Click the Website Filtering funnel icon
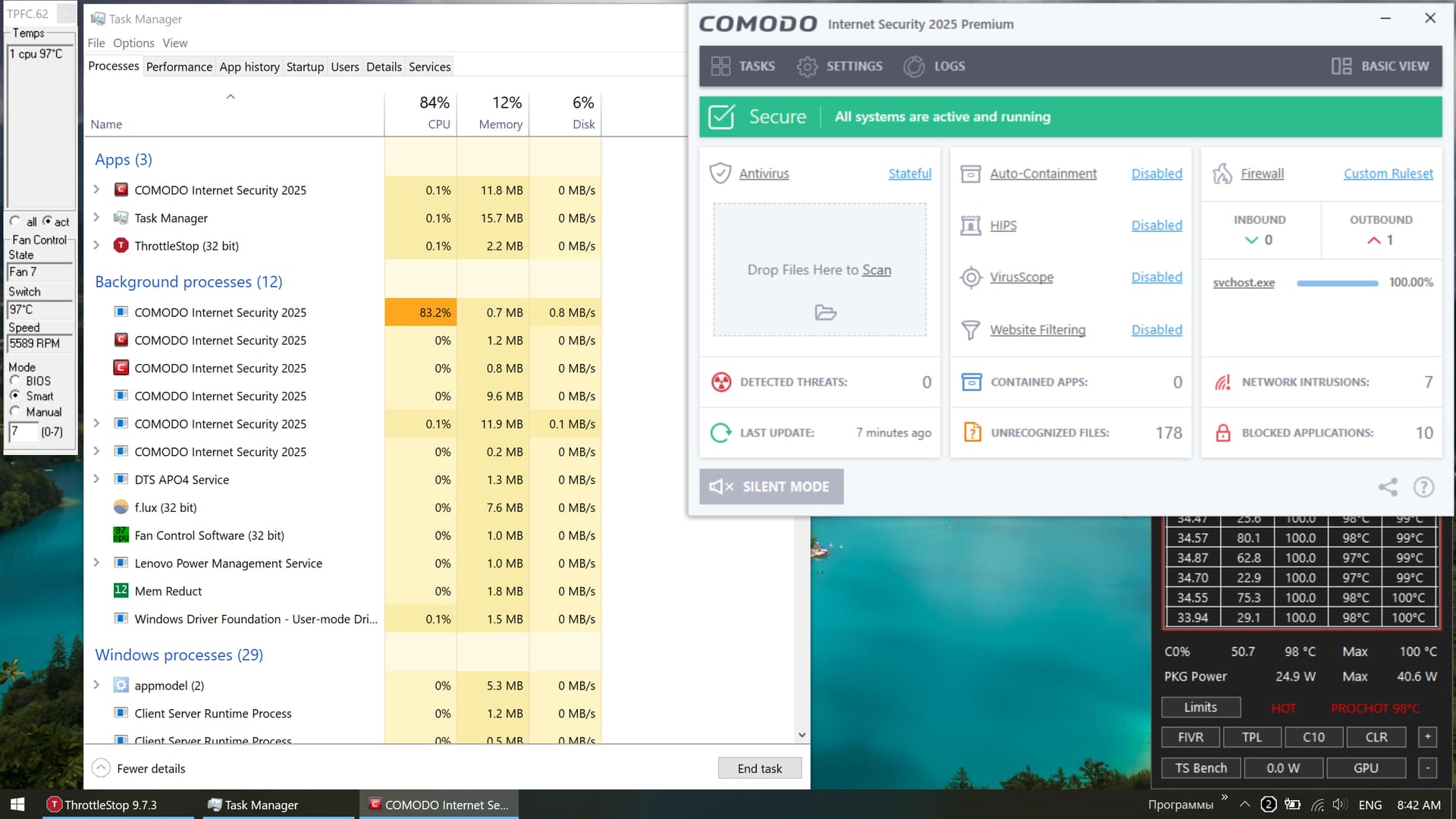The image size is (1456, 819). (971, 330)
